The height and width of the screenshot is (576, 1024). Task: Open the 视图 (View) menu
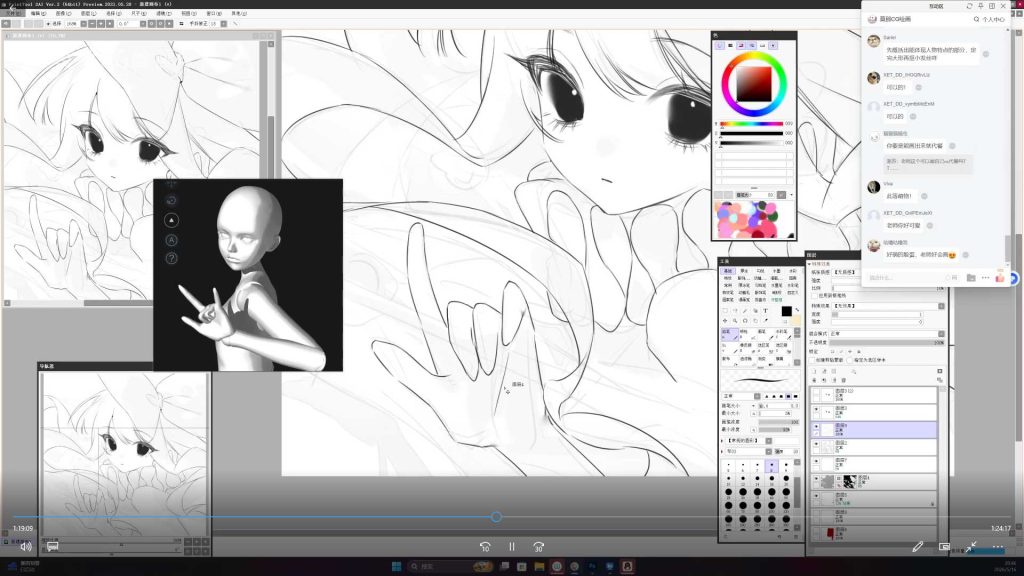click(x=189, y=13)
